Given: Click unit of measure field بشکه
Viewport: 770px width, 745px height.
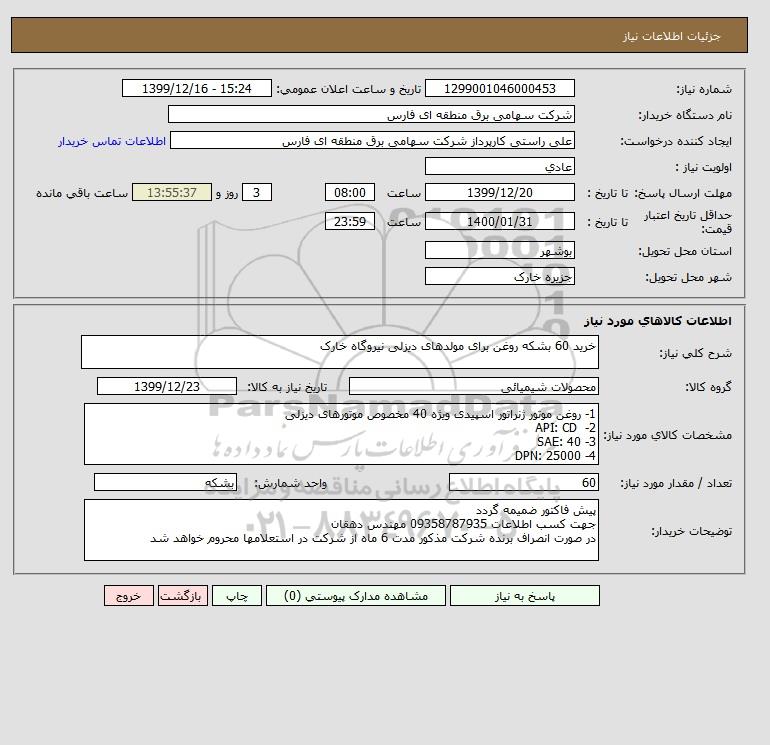Looking at the screenshot, I should pyautogui.click(x=165, y=482).
